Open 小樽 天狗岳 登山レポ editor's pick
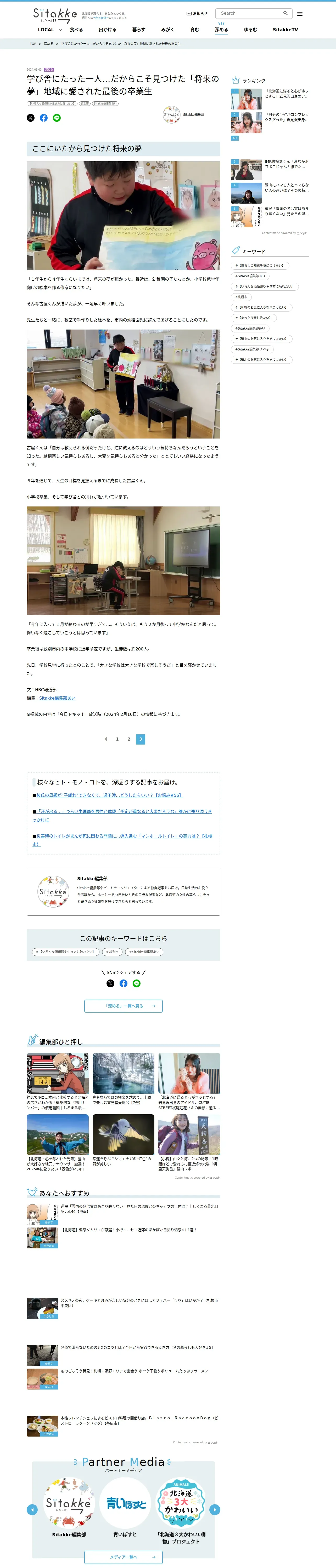 [189, 1143]
